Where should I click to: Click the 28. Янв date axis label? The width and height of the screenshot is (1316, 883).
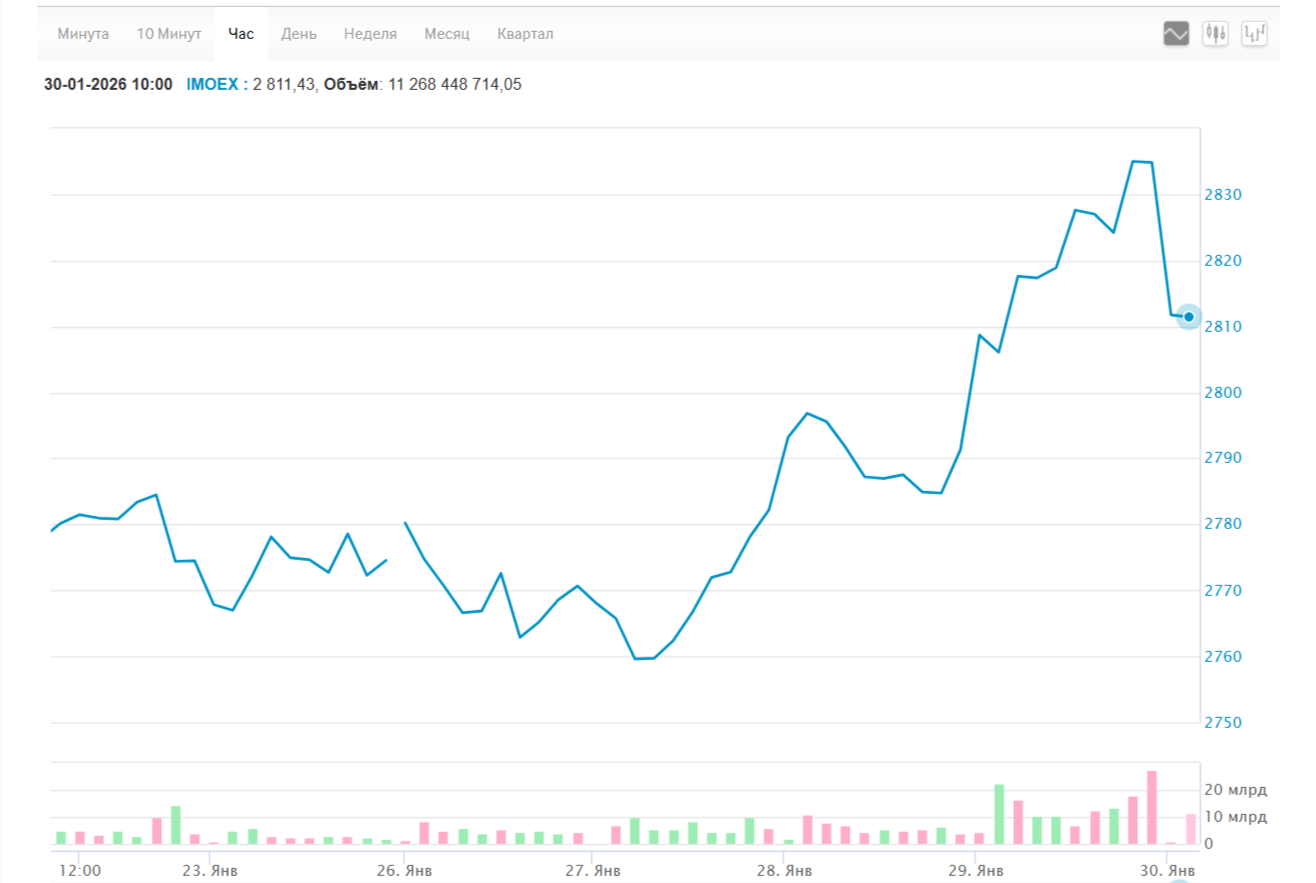click(x=784, y=870)
